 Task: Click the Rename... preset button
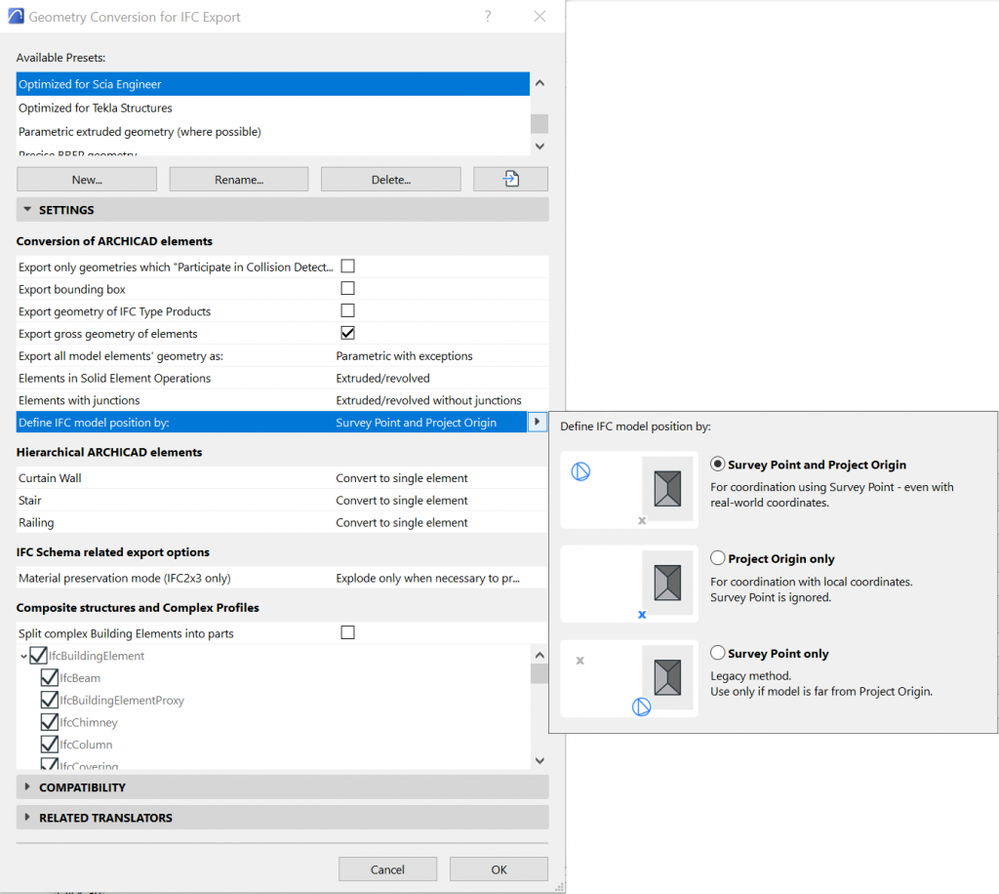[239, 179]
